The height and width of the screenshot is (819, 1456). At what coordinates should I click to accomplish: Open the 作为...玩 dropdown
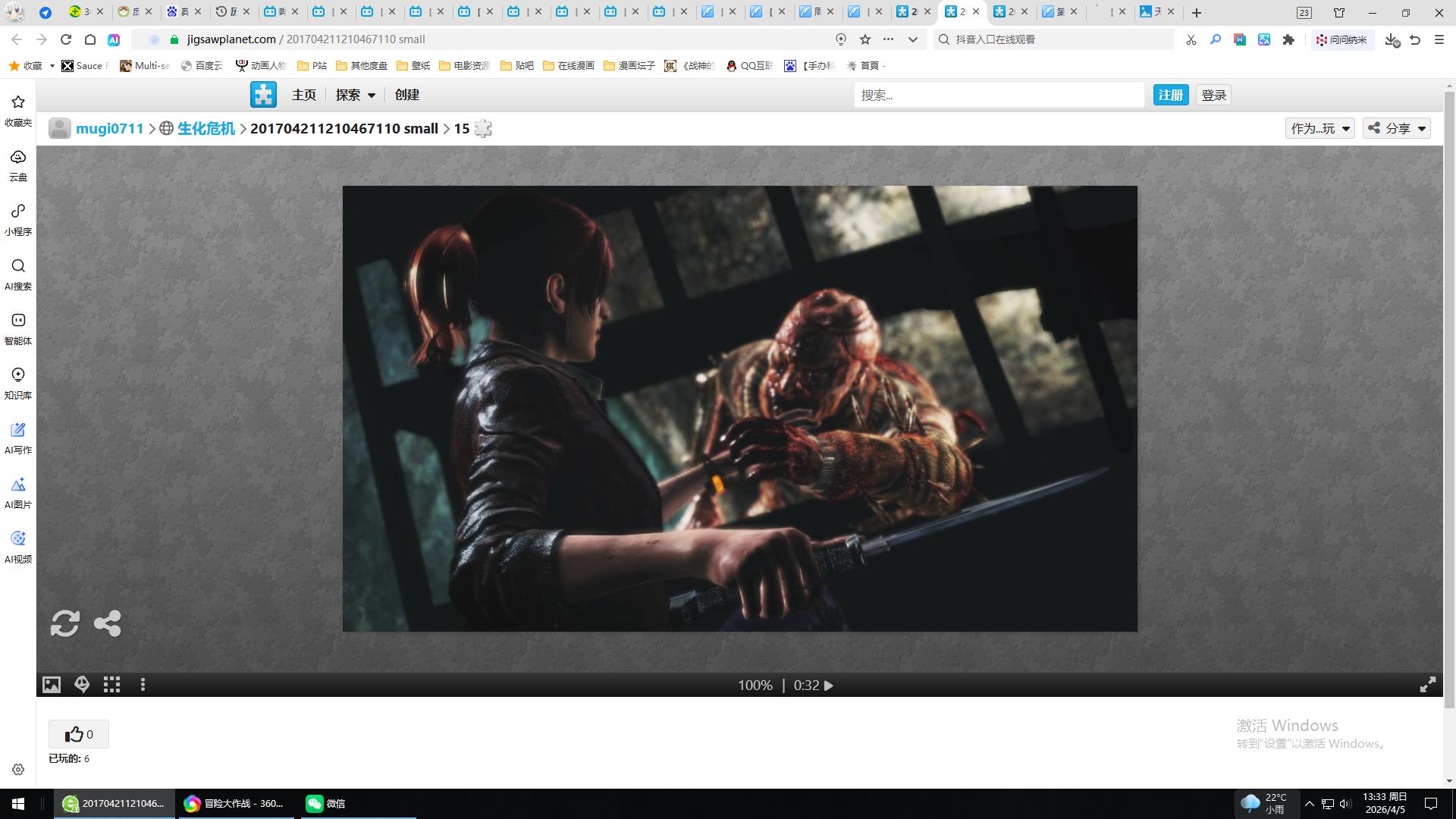tap(1319, 128)
